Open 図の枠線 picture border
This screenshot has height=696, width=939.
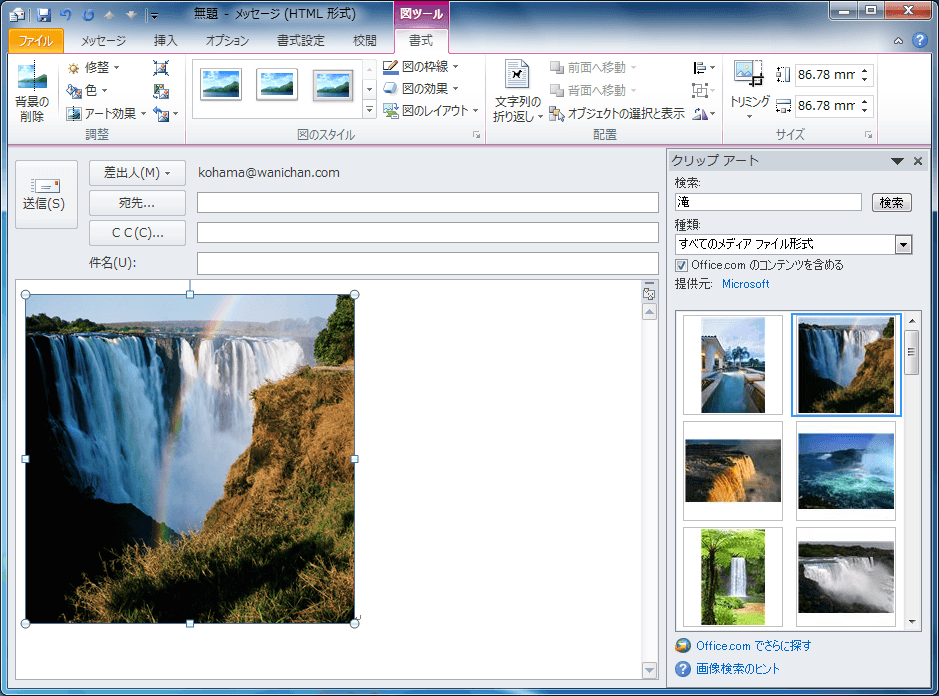421,66
